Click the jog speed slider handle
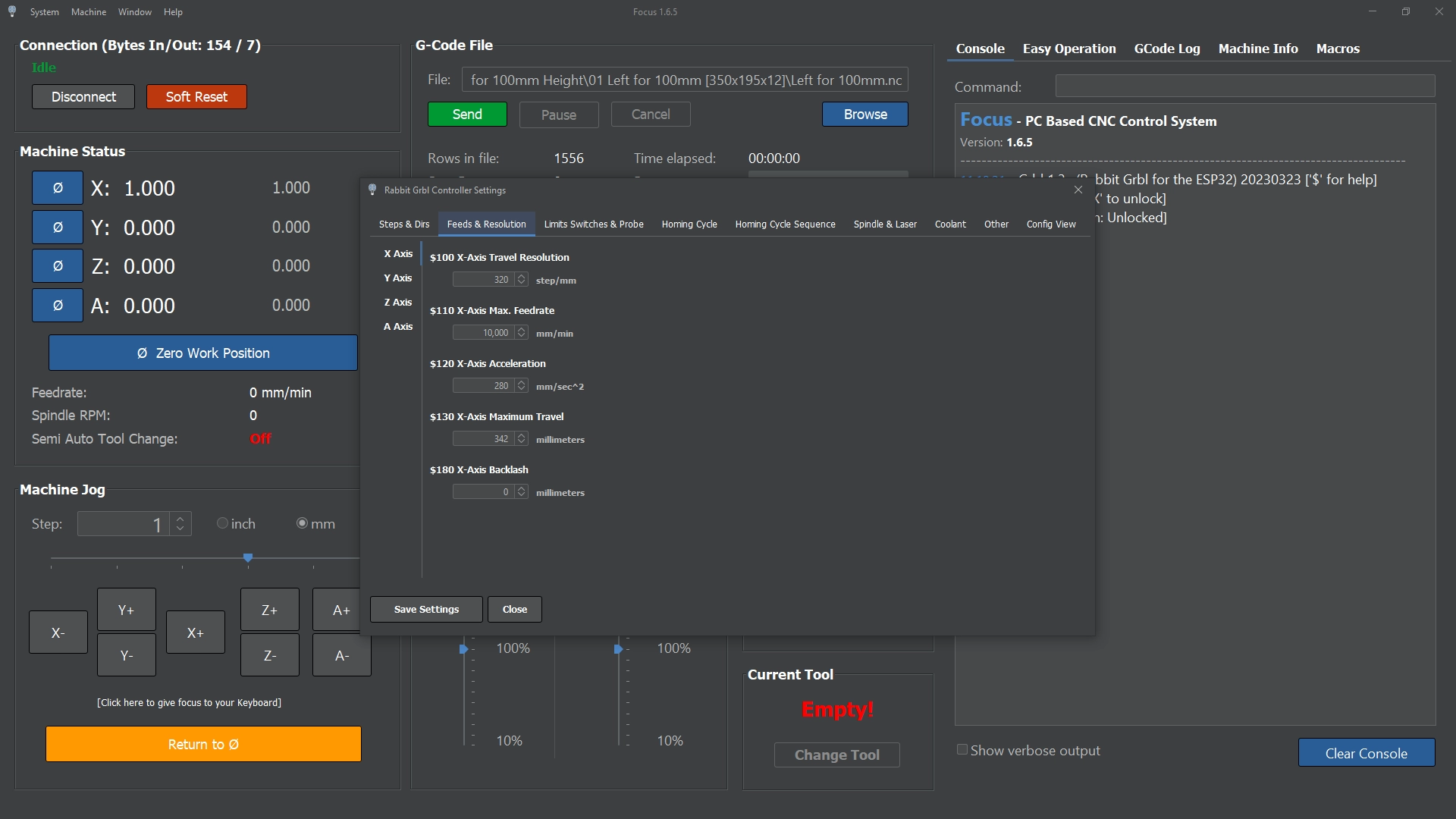The height and width of the screenshot is (819, 1456). [x=248, y=558]
